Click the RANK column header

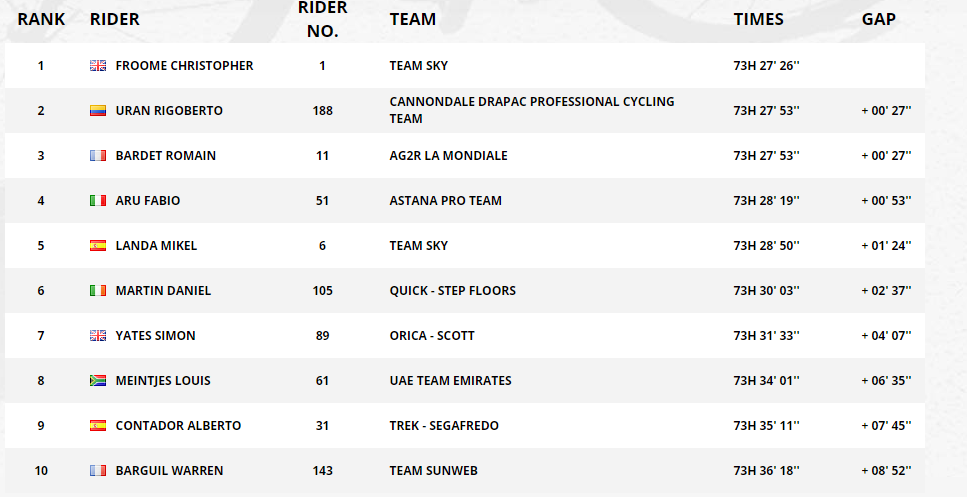tap(41, 19)
